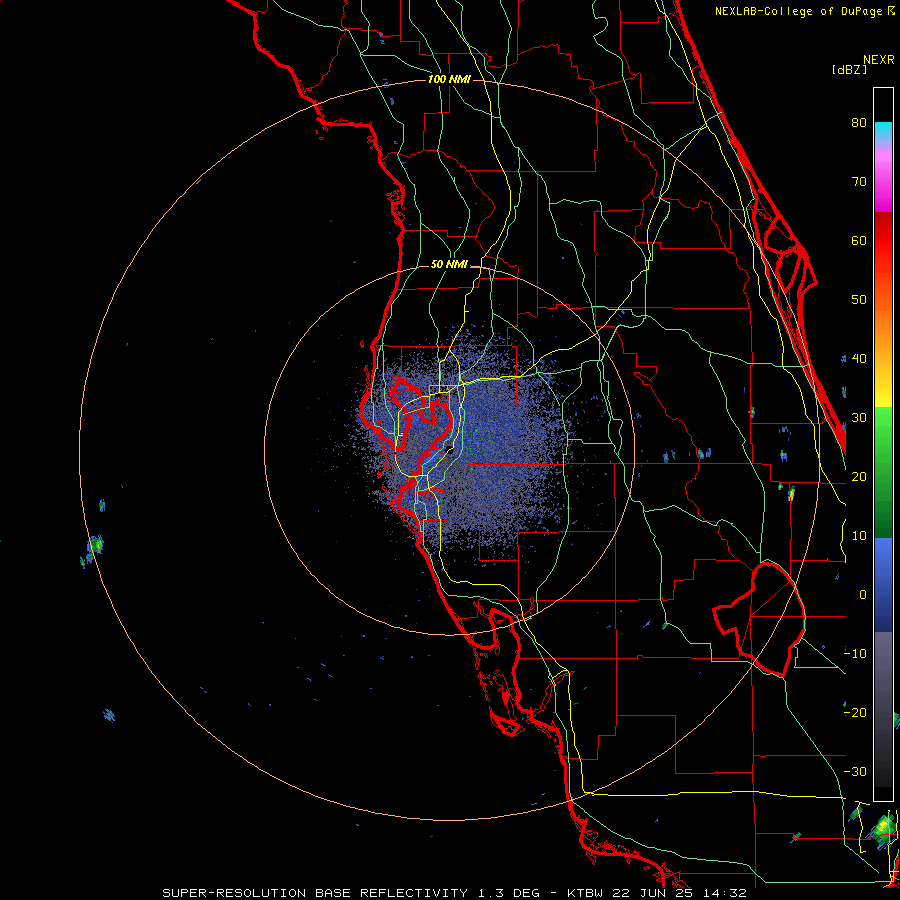
Task: Click the [dBZ] units label
Action: (849, 69)
